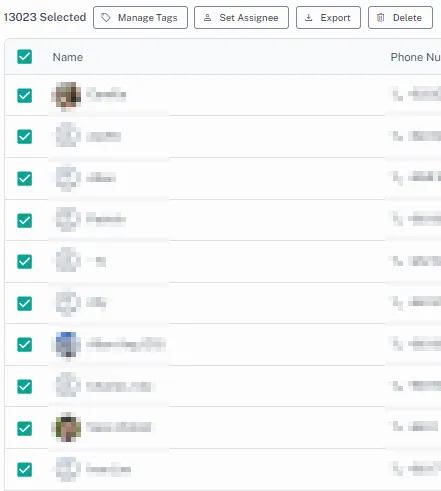Viewport: 441px width, 491px height.
Task: Click the Phone Number column header
Action: (416, 57)
